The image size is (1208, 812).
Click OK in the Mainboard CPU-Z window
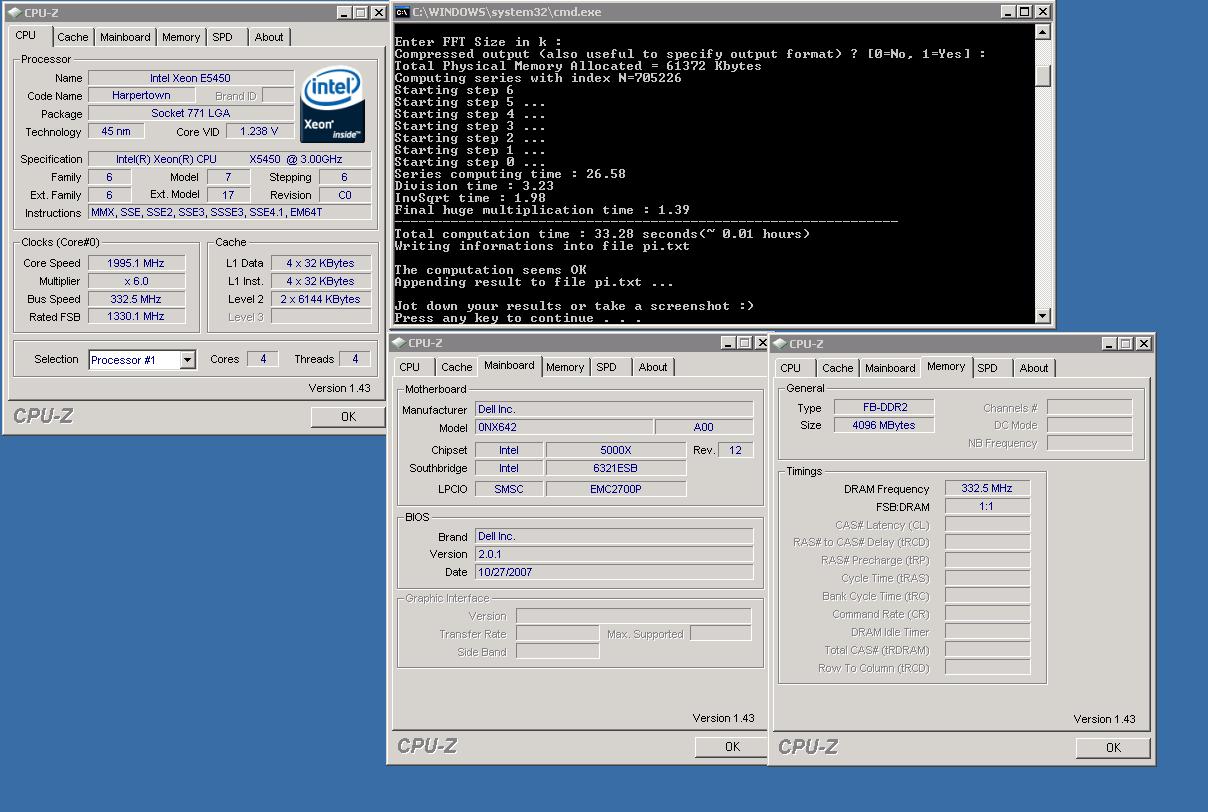click(x=732, y=746)
